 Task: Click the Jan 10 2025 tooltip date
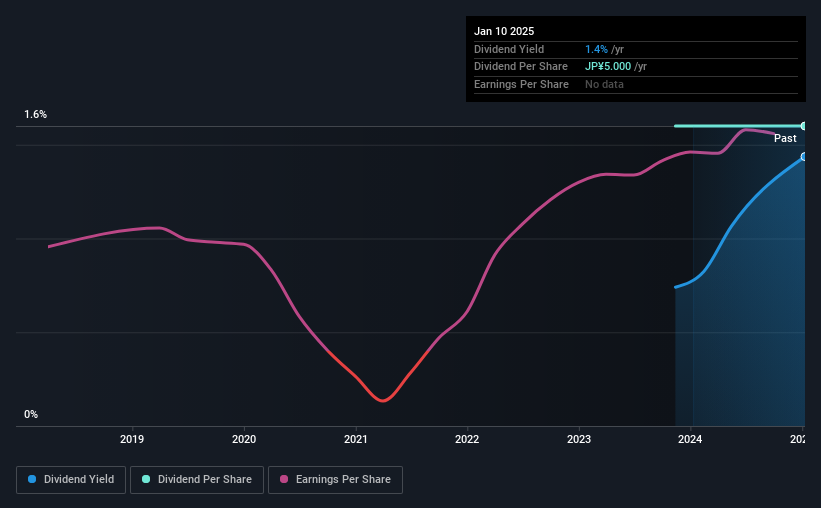click(504, 31)
